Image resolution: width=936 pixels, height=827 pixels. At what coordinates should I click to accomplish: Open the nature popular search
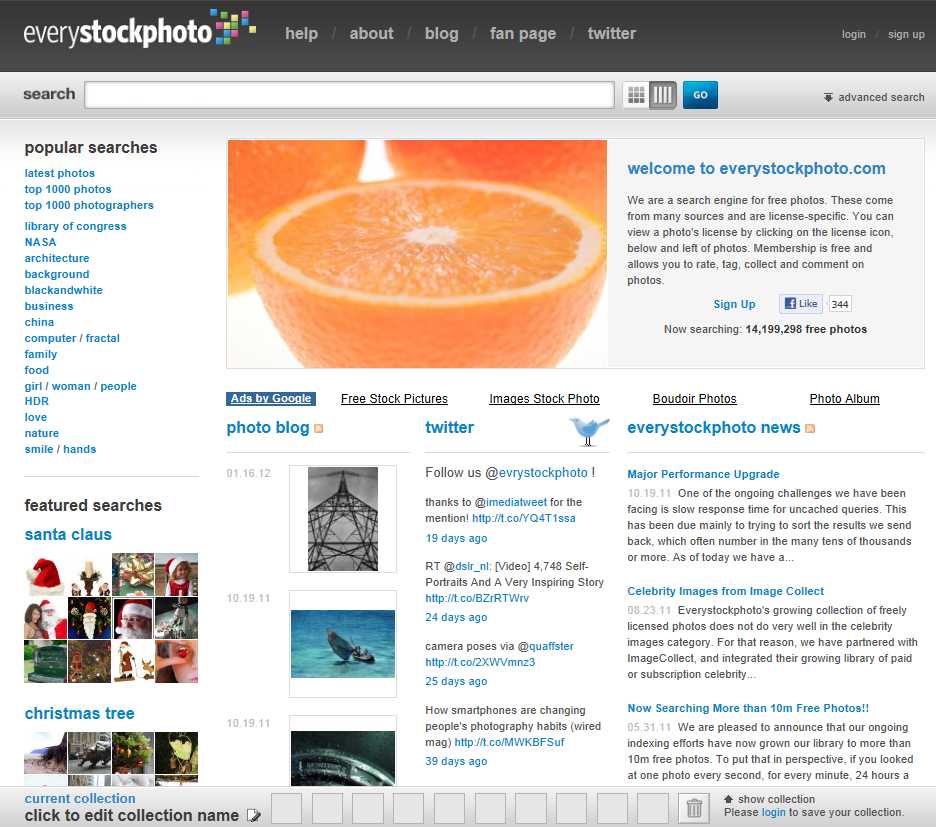coord(42,433)
